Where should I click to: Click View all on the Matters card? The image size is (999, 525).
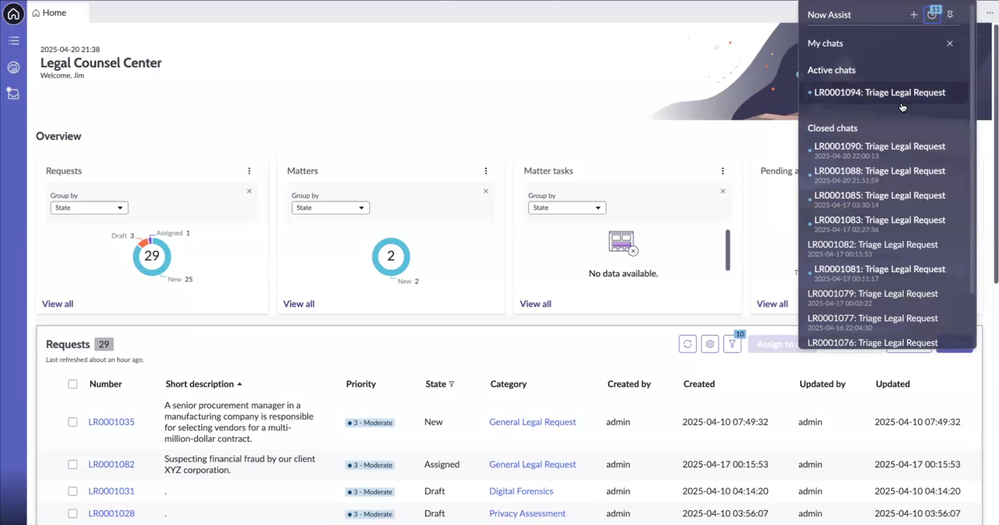299,304
